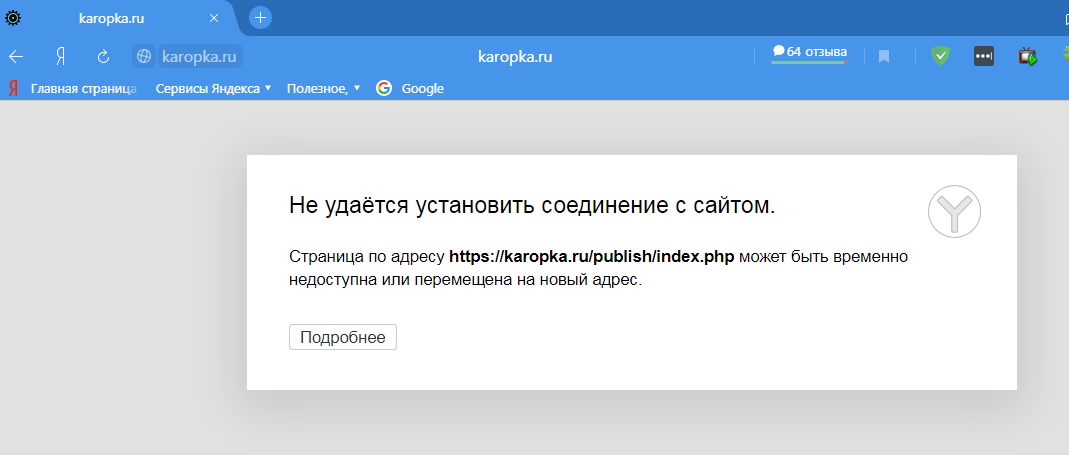Click the gear icon in tab strip

pos(15,18)
